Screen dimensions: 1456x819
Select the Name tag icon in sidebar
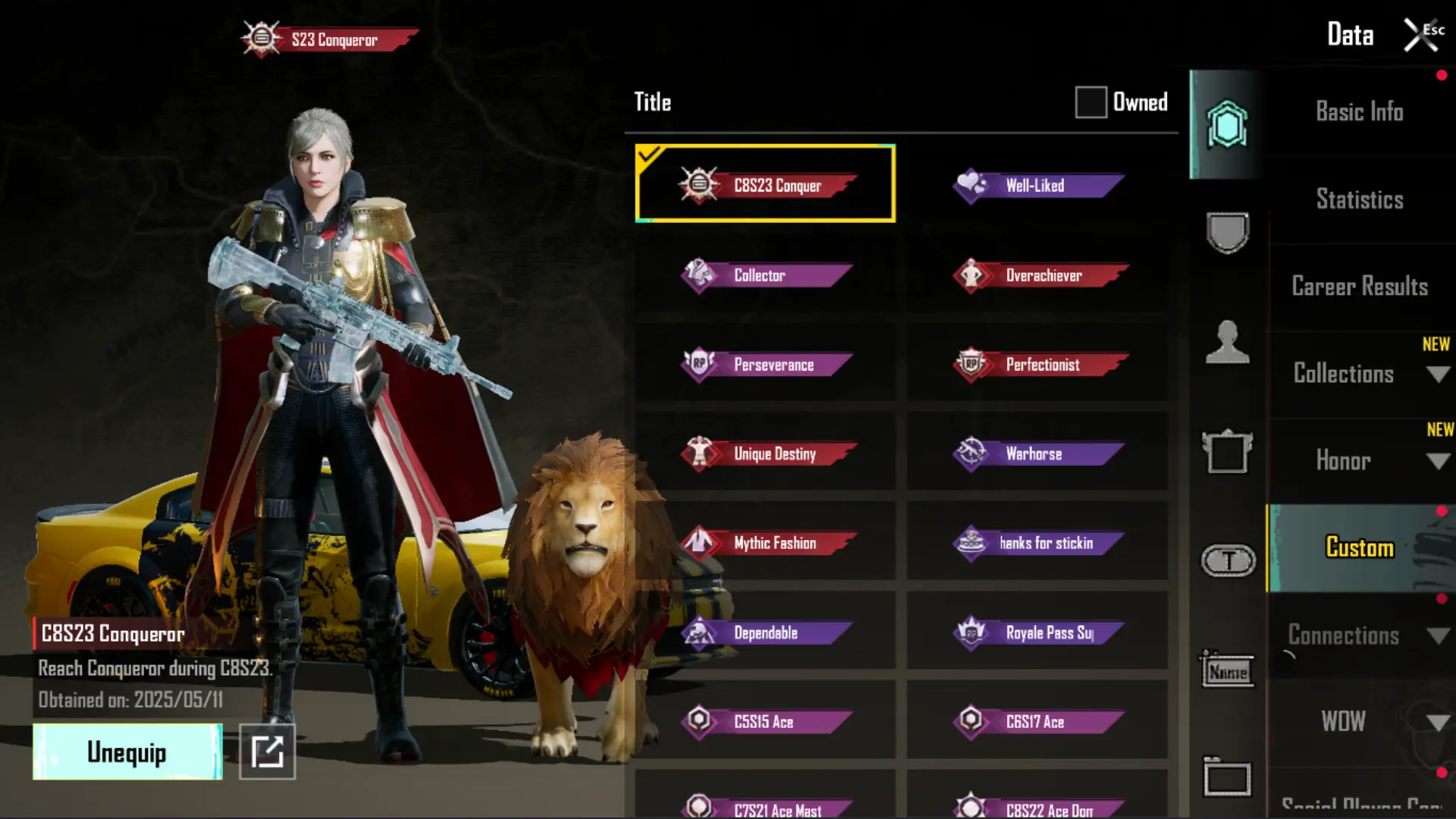click(x=1227, y=670)
